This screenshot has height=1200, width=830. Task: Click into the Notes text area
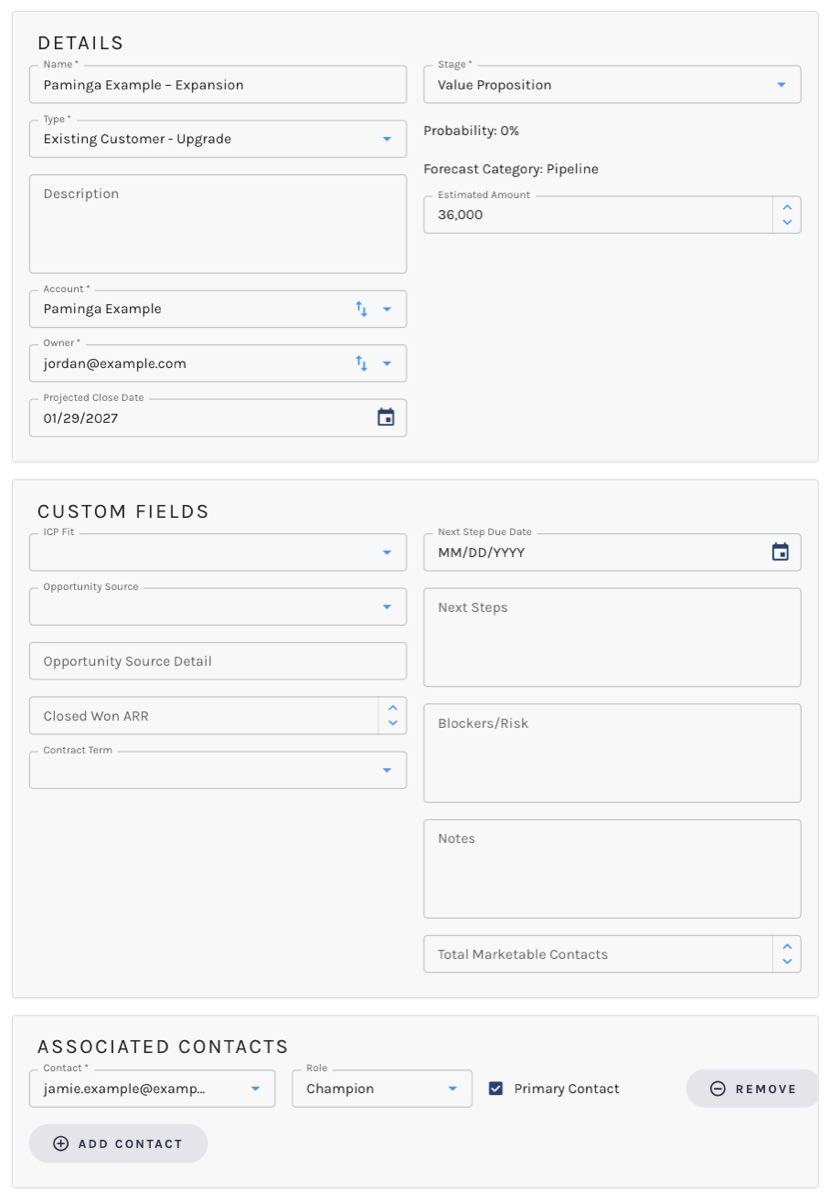pyautogui.click(x=612, y=869)
